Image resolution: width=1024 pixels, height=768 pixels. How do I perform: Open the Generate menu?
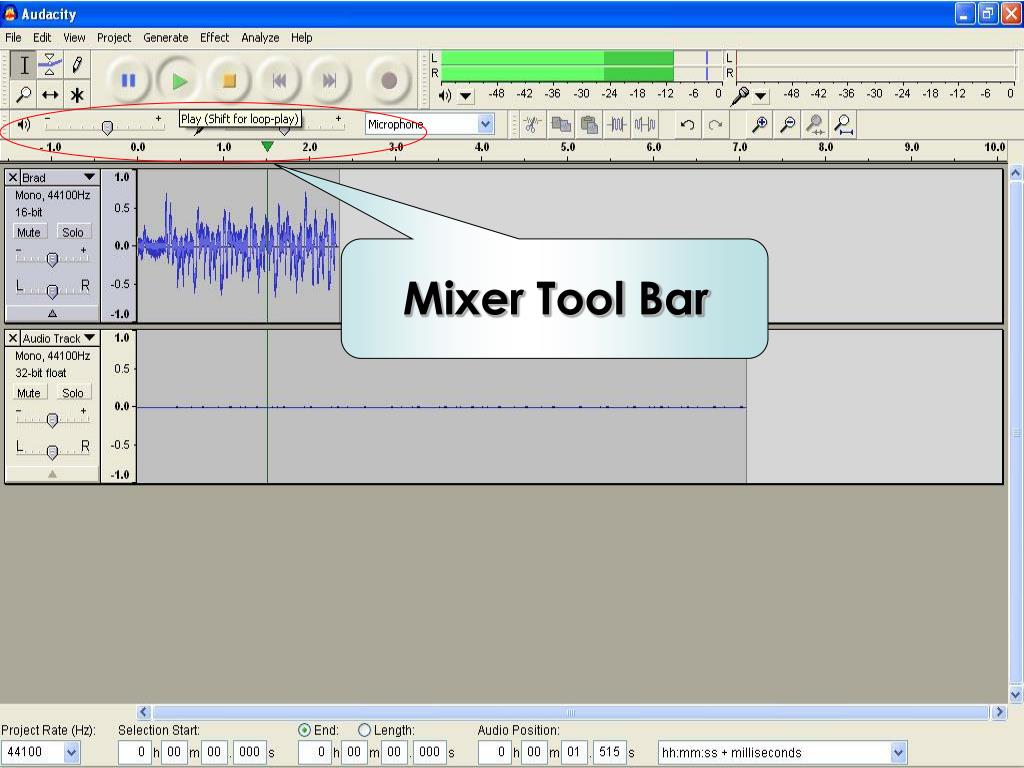coord(165,37)
